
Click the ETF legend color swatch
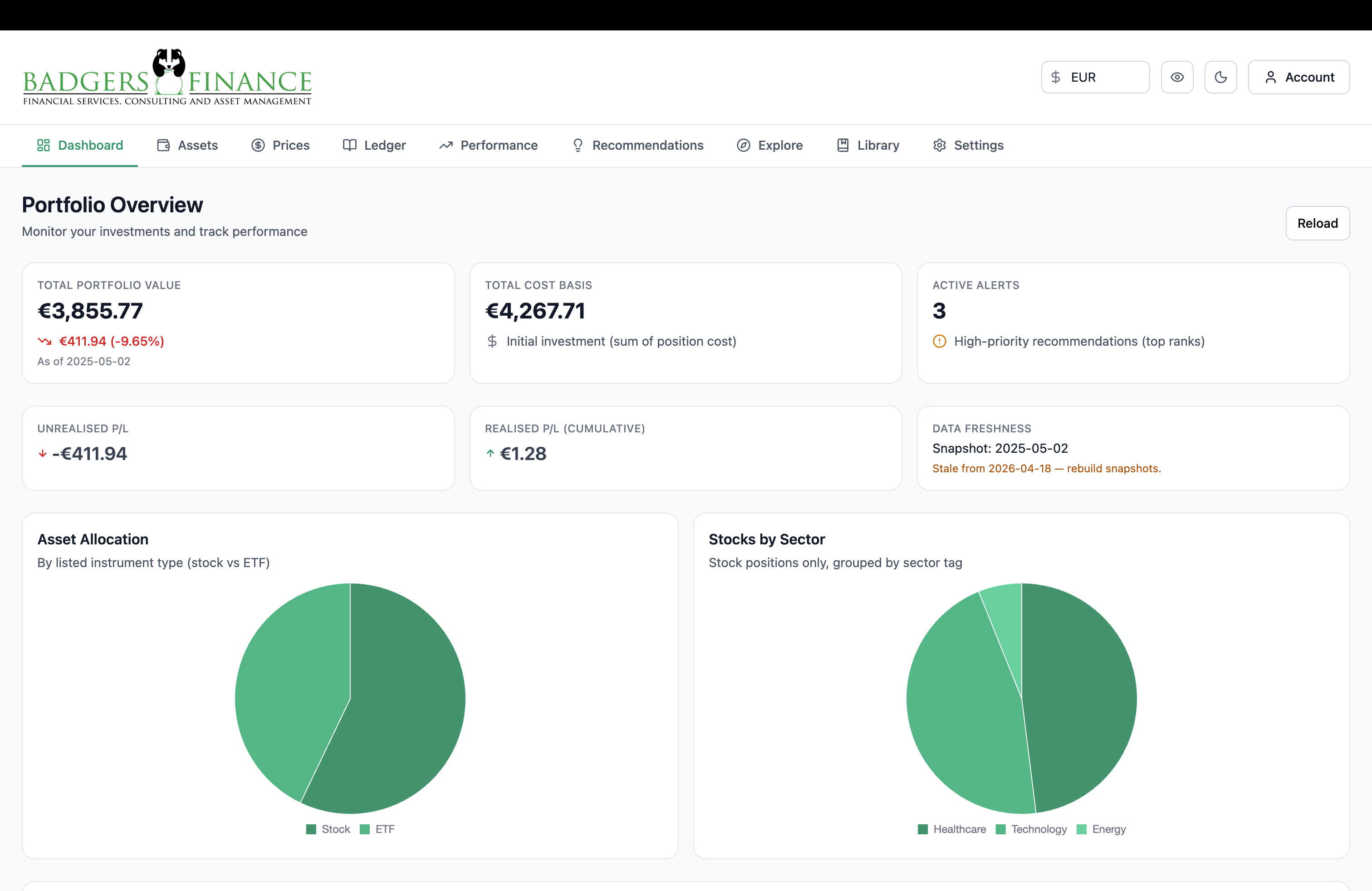tap(365, 829)
